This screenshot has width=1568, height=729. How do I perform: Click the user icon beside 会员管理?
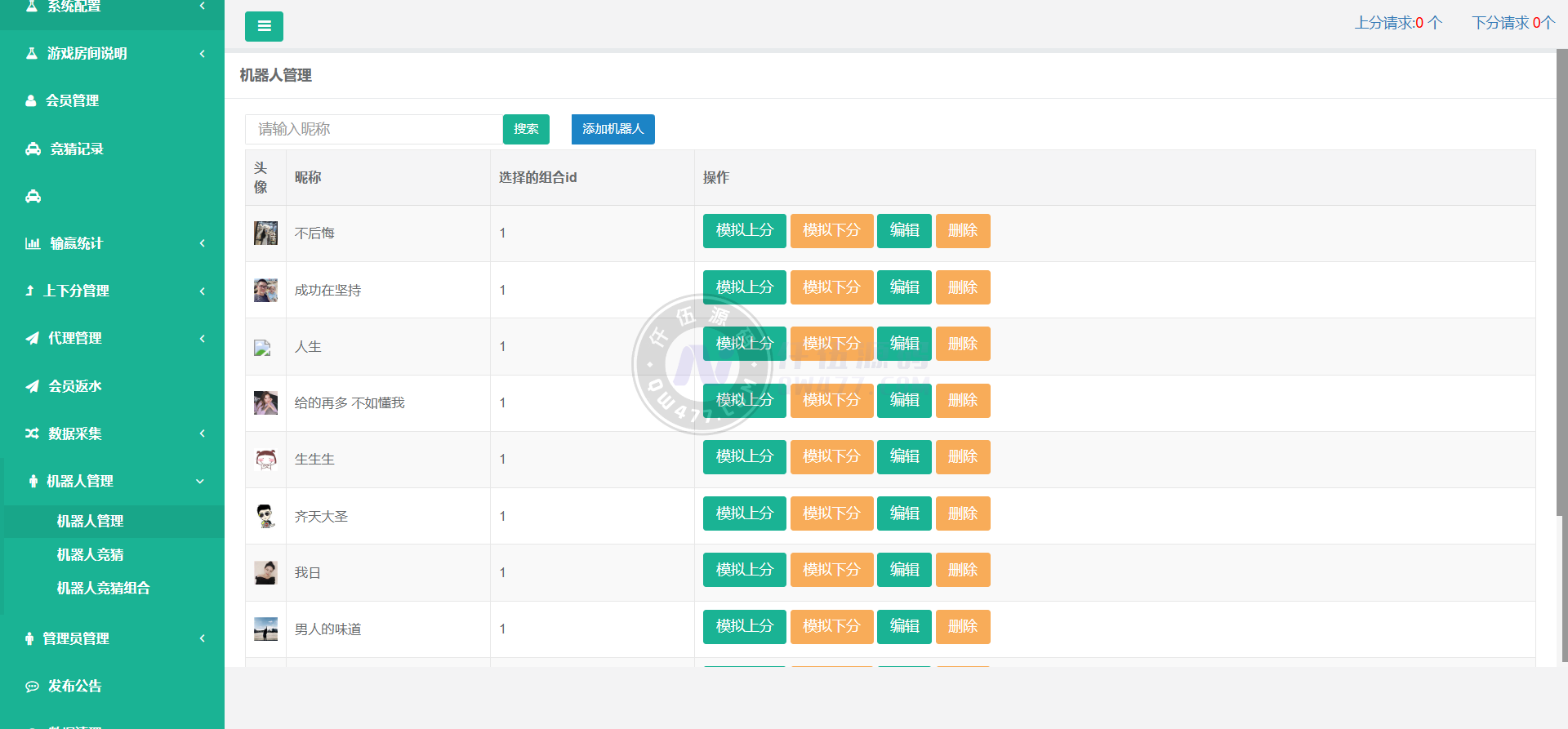point(31,100)
